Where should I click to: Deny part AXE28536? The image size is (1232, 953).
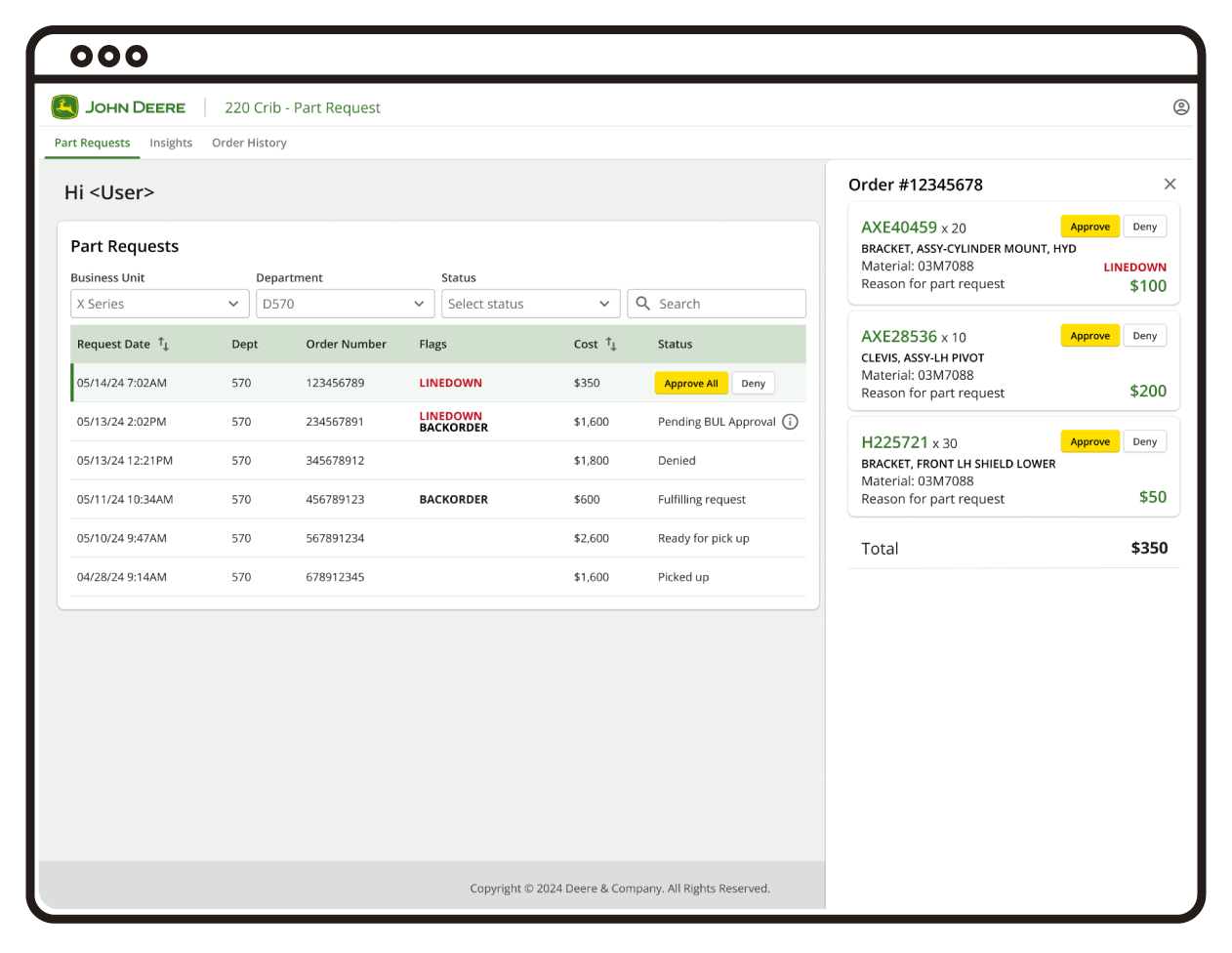pyautogui.click(x=1145, y=336)
